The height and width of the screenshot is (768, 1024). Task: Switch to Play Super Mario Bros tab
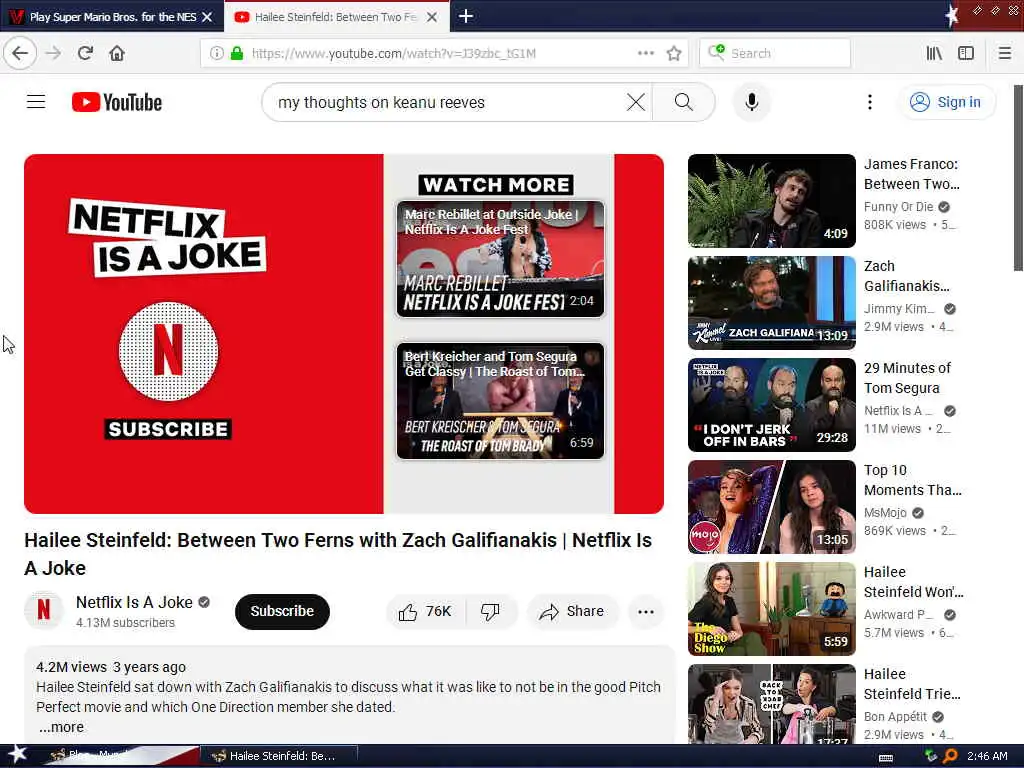[x=111, y=17]
